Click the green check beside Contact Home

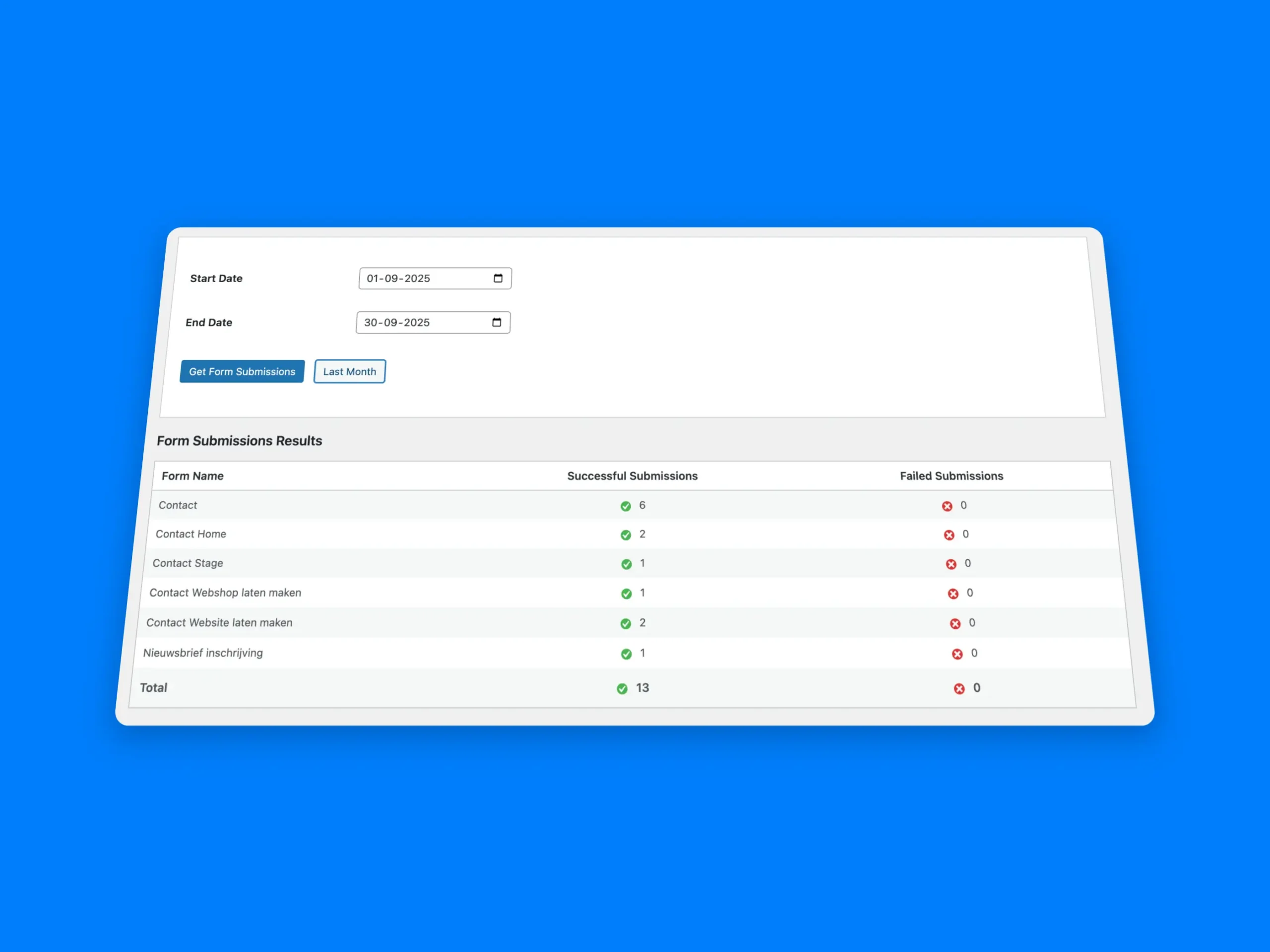coord(625,535)
